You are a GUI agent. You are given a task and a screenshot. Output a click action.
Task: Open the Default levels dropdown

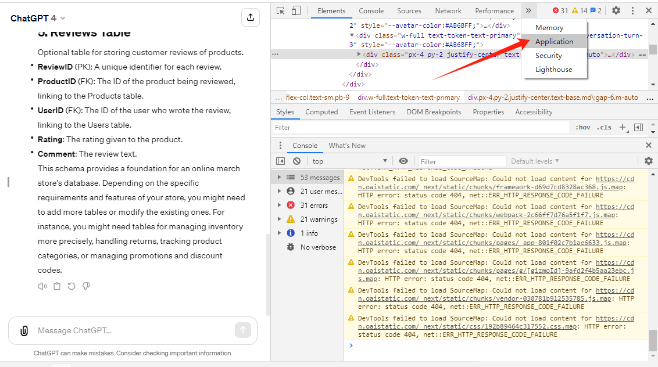pyautogui.click(x=535, y=161)
